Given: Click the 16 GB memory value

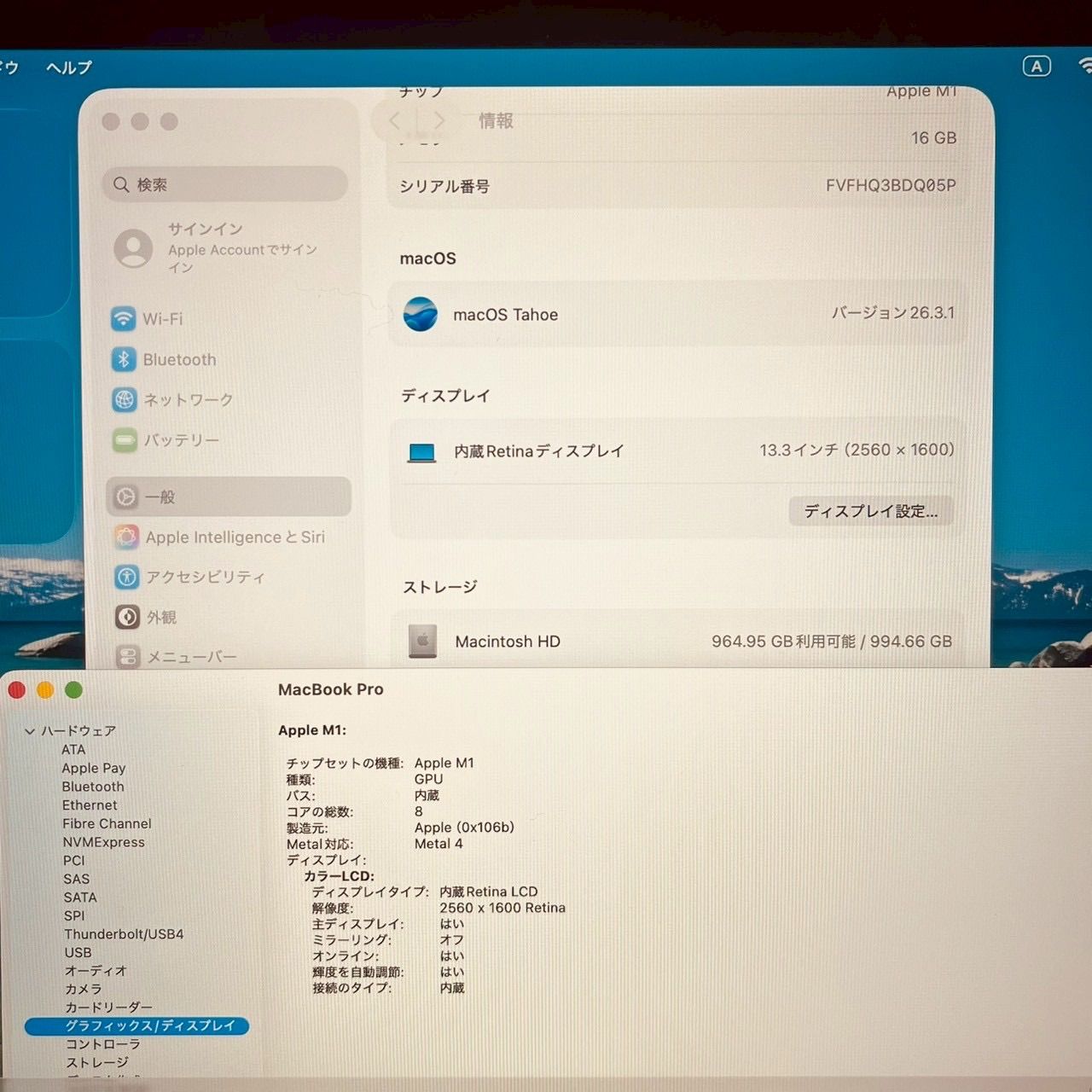Looking at the screenshot, I should (933, 138).
